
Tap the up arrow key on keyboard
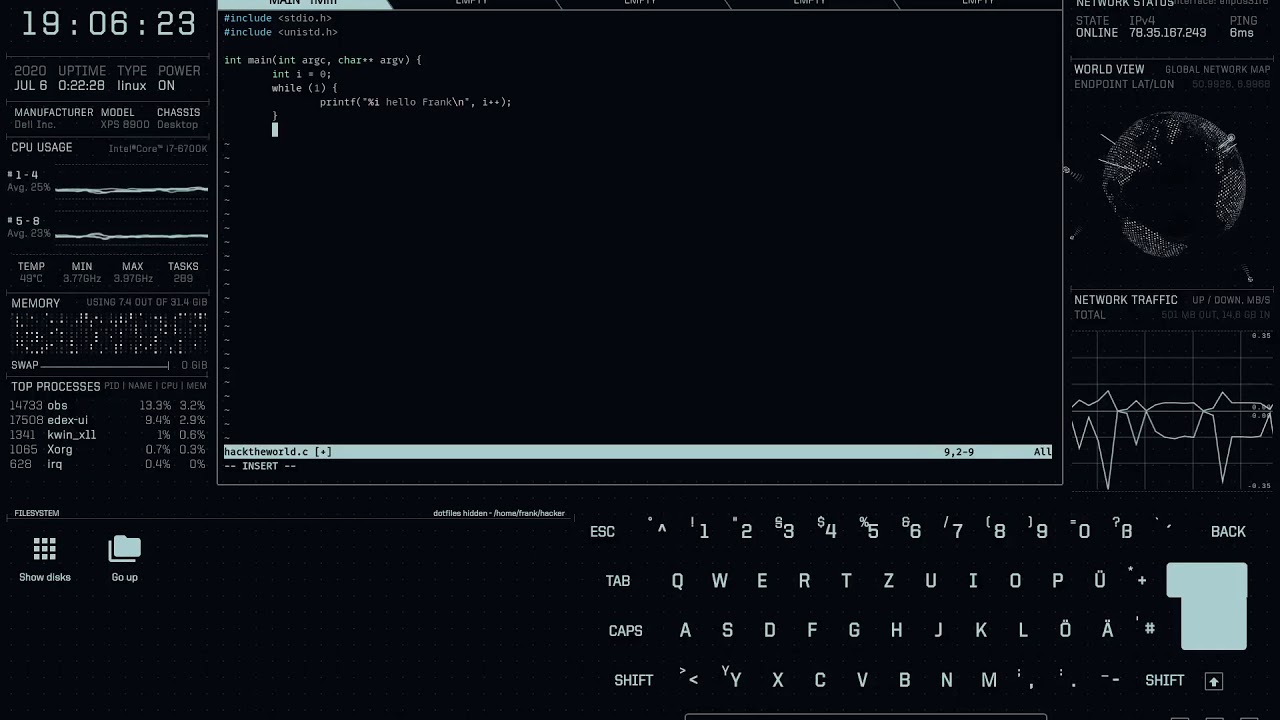click(1214, 681)
